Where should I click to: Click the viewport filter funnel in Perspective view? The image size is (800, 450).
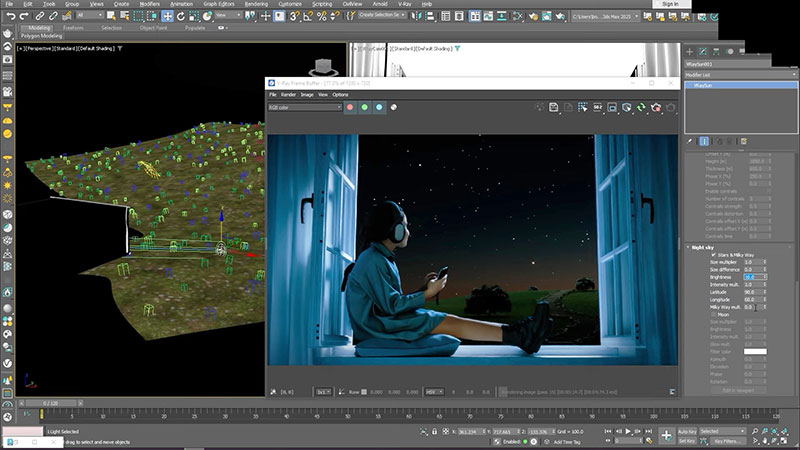(x=120, y=48)
